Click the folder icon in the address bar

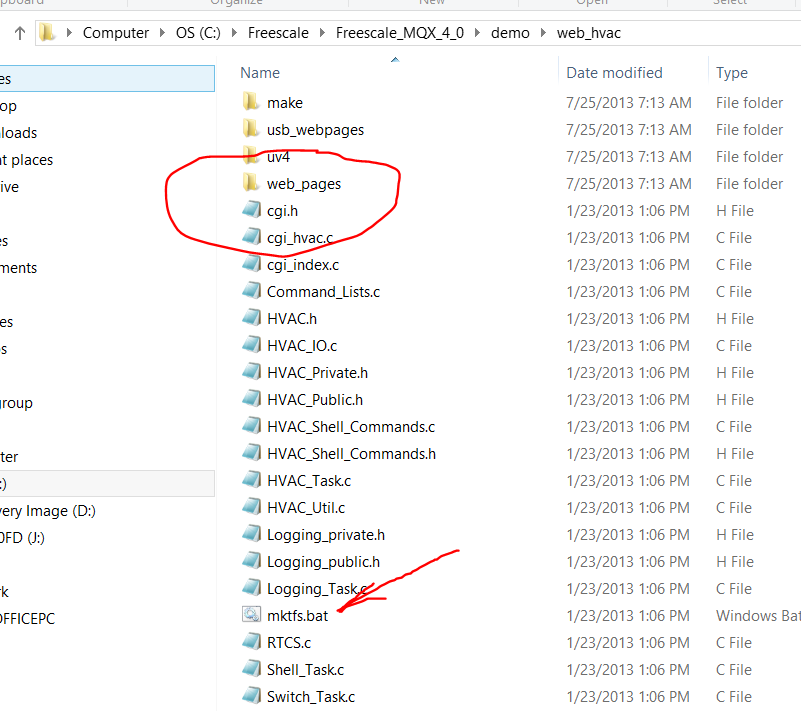pos(47,33)
